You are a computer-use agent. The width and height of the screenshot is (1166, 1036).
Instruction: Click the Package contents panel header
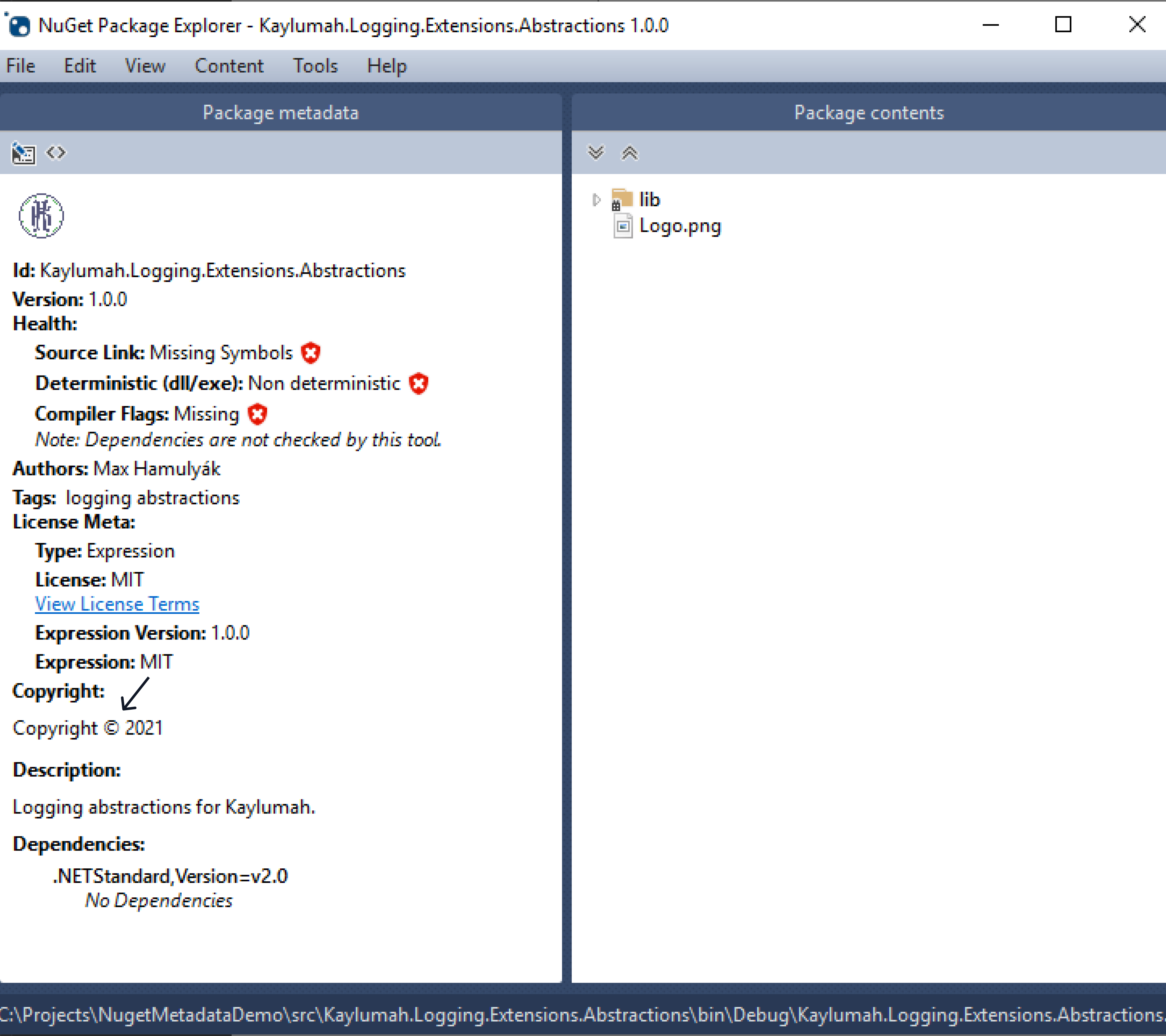point(869,112)
